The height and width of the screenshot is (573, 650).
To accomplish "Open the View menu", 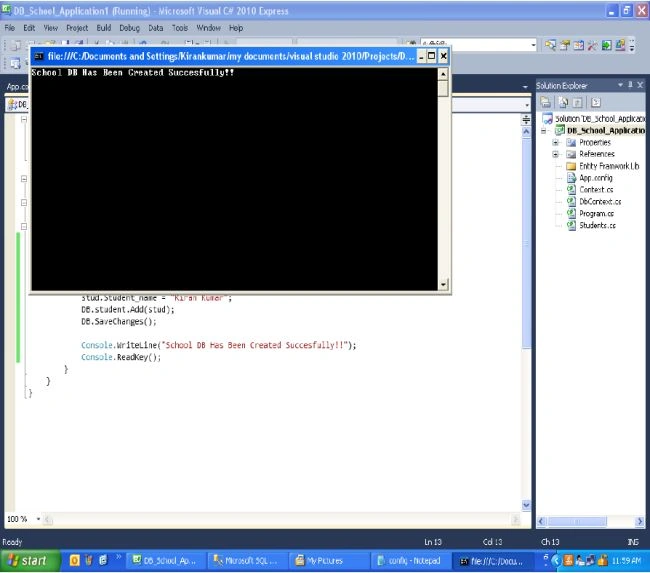I will point(51,28).
